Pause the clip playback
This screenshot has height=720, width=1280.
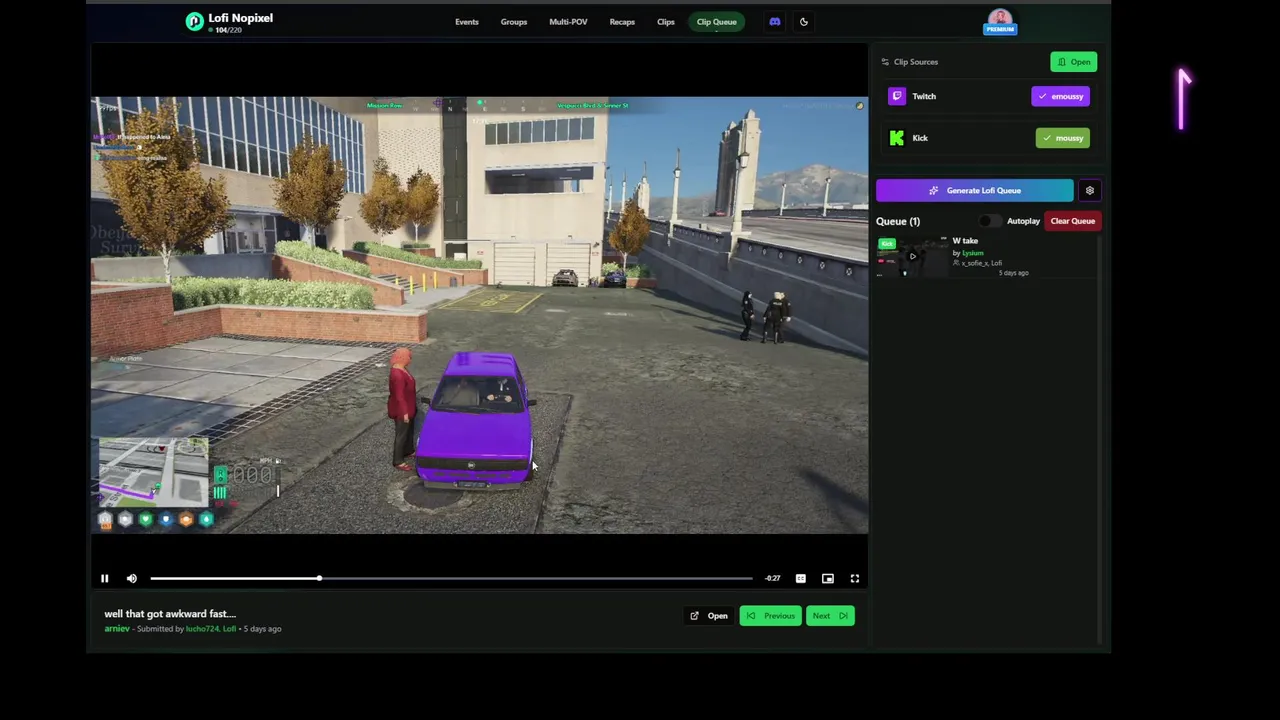pyautogui.click(x=104, y=578)
